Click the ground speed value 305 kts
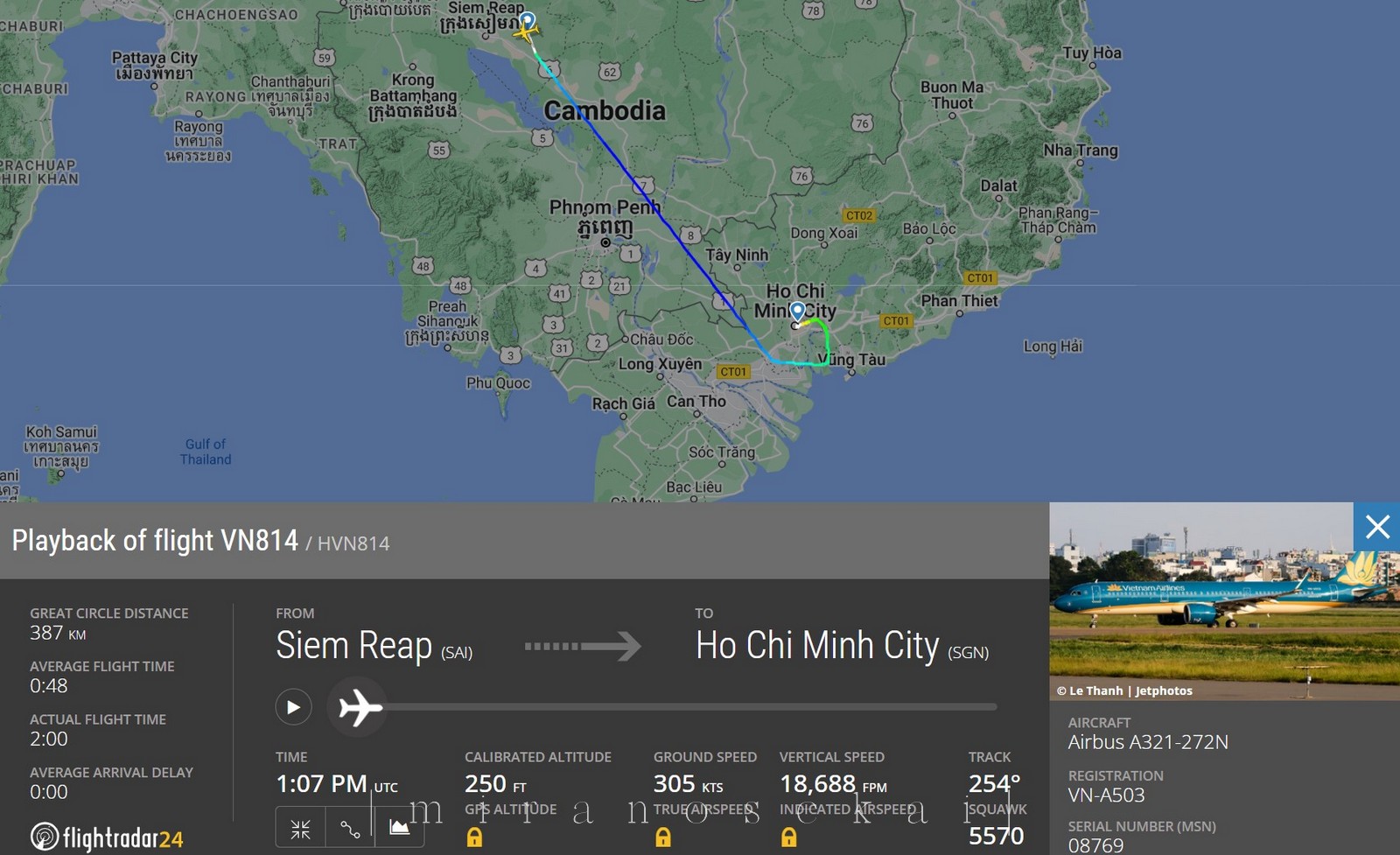Viewport: 1400px width, 855px height. coord(689,784)
